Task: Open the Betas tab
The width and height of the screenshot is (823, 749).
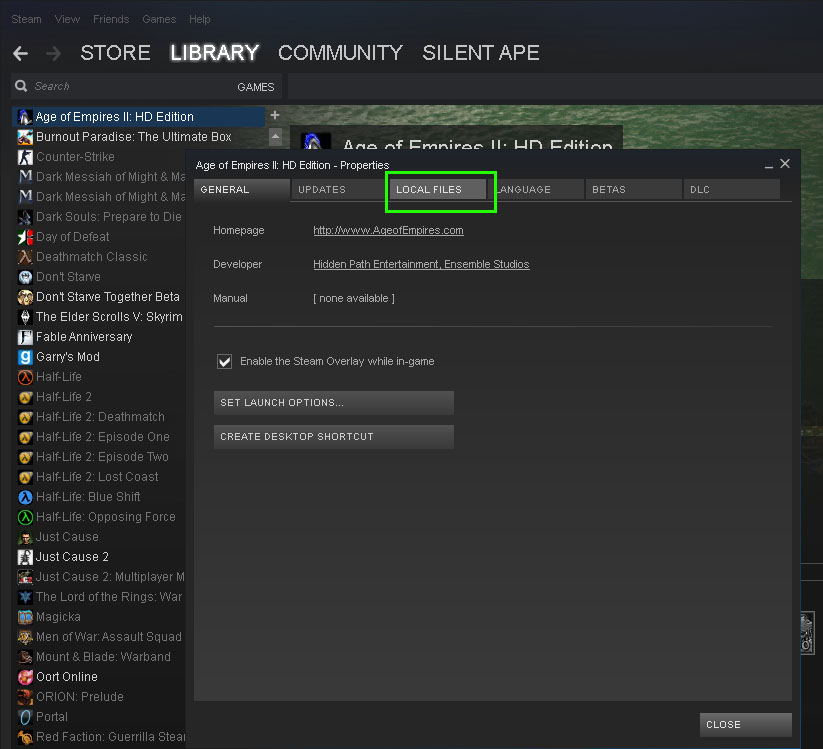Action: click(x=634, y=189)
